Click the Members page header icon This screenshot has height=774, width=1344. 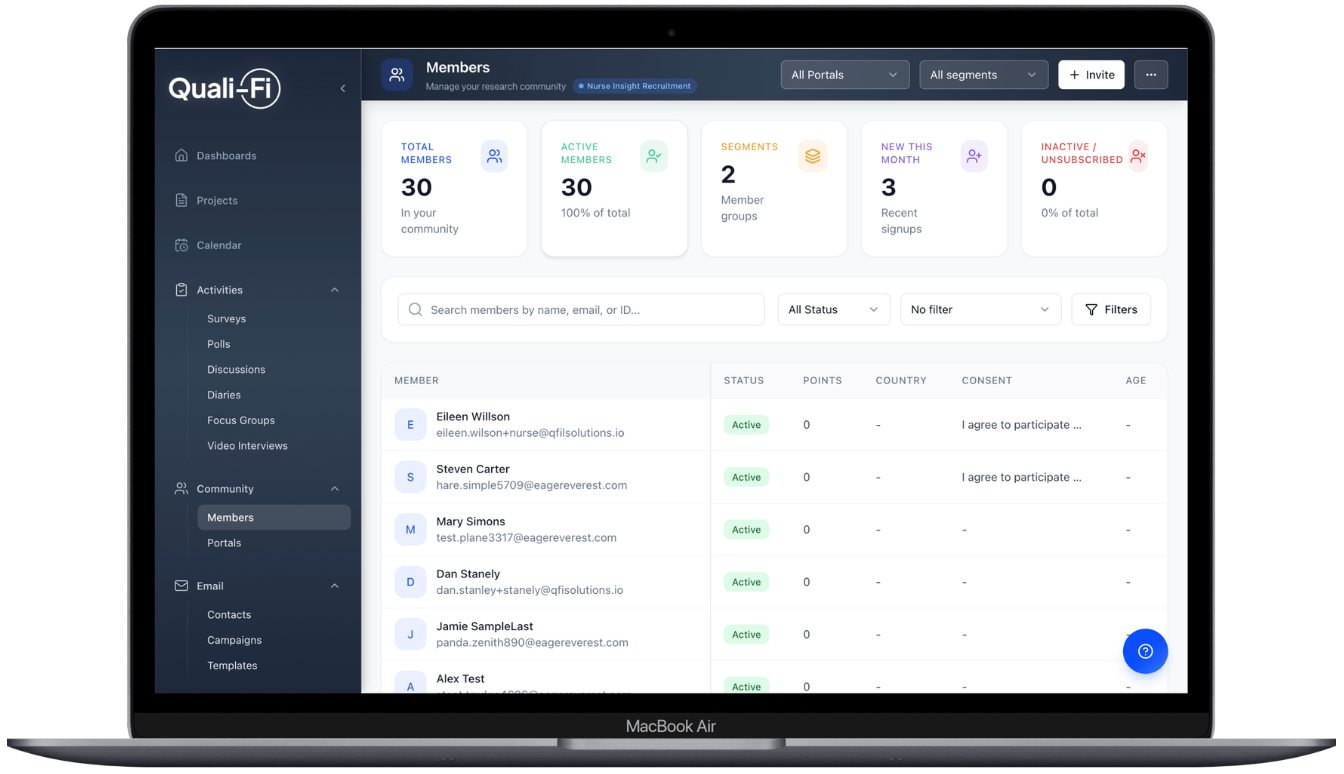(397, 75)
